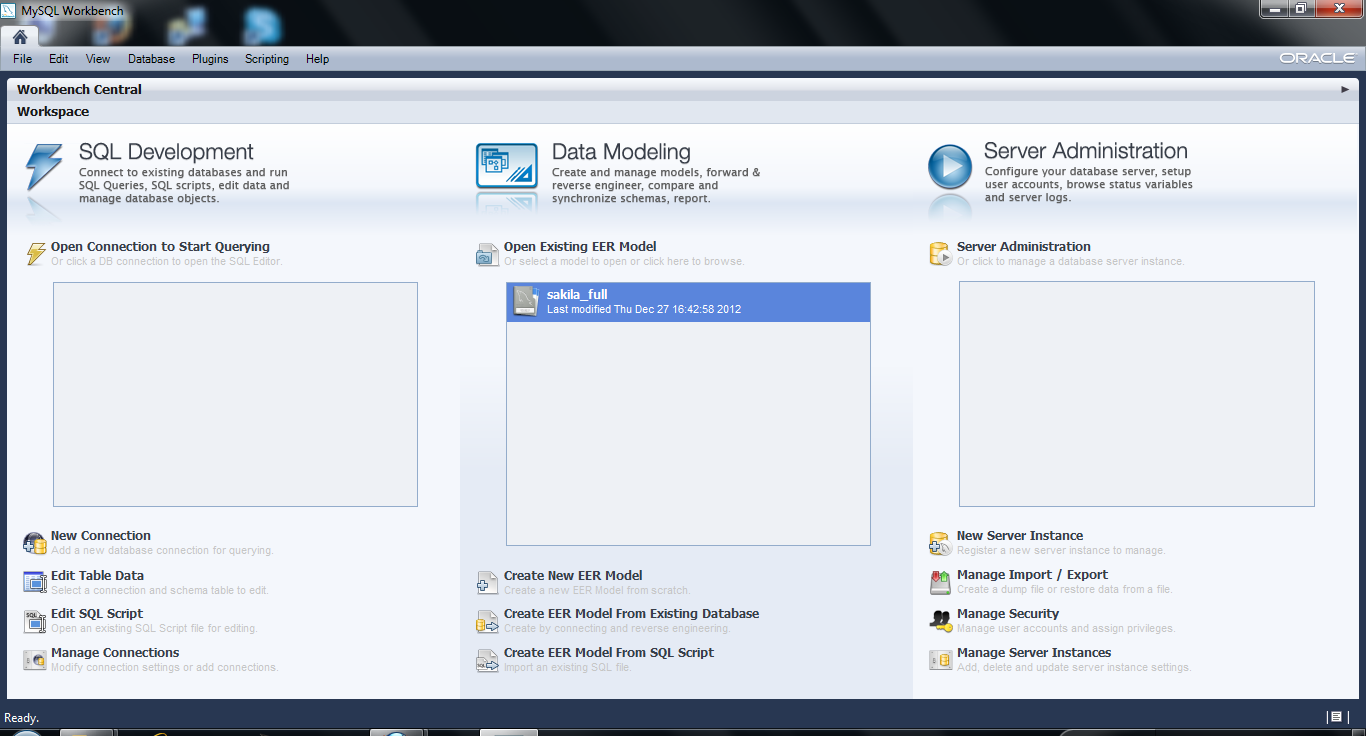Screen dimensions: 1366x736
Task: Click the output panel icon in status bar
Action: pyautogui.click(x=1335, y=717)
